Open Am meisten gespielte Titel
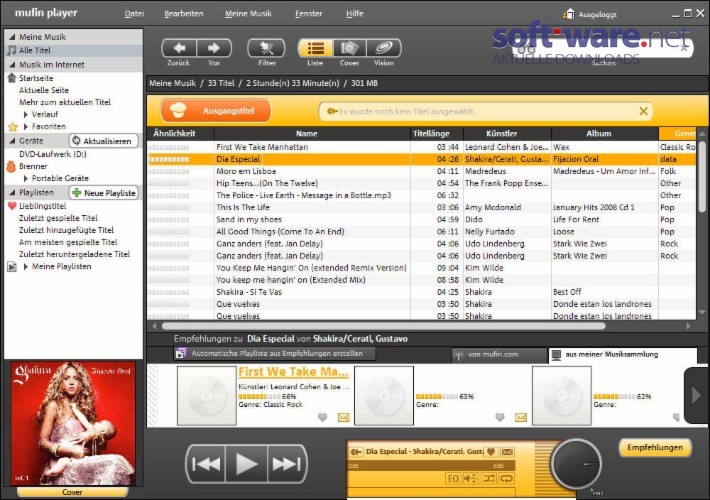This screenshot has width=710, height=500. click(x=68, y=242)
